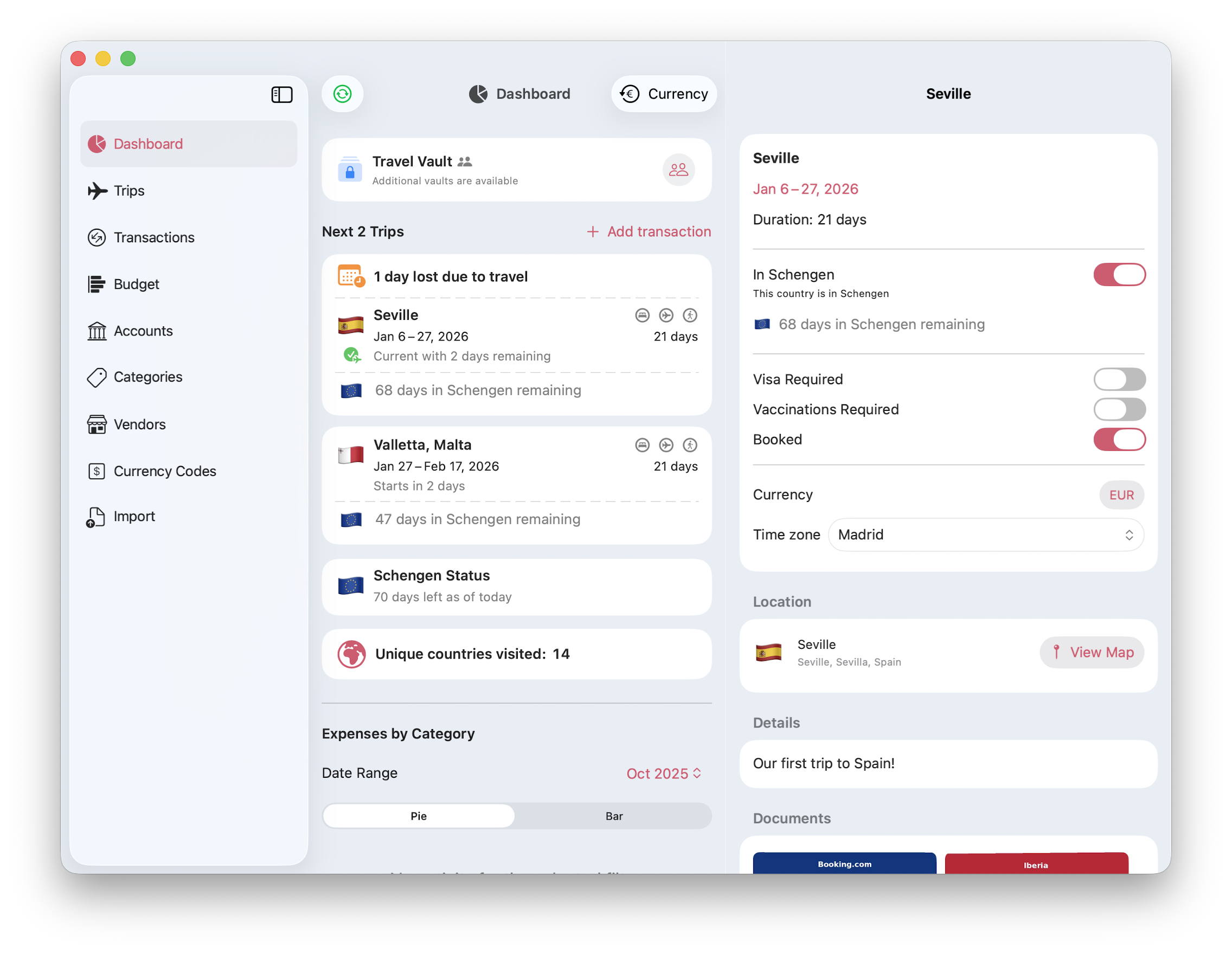Disable the Booked toggle
This screenshot has width=1232, height=954.
pyautogui.click(x=1119, y=439)
